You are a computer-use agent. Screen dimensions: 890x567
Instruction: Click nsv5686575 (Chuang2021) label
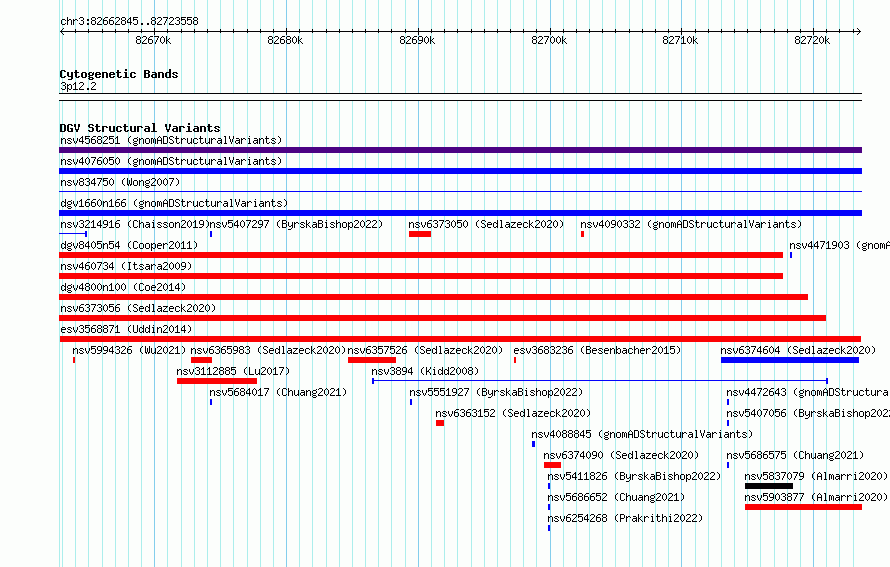pos(795,455)
